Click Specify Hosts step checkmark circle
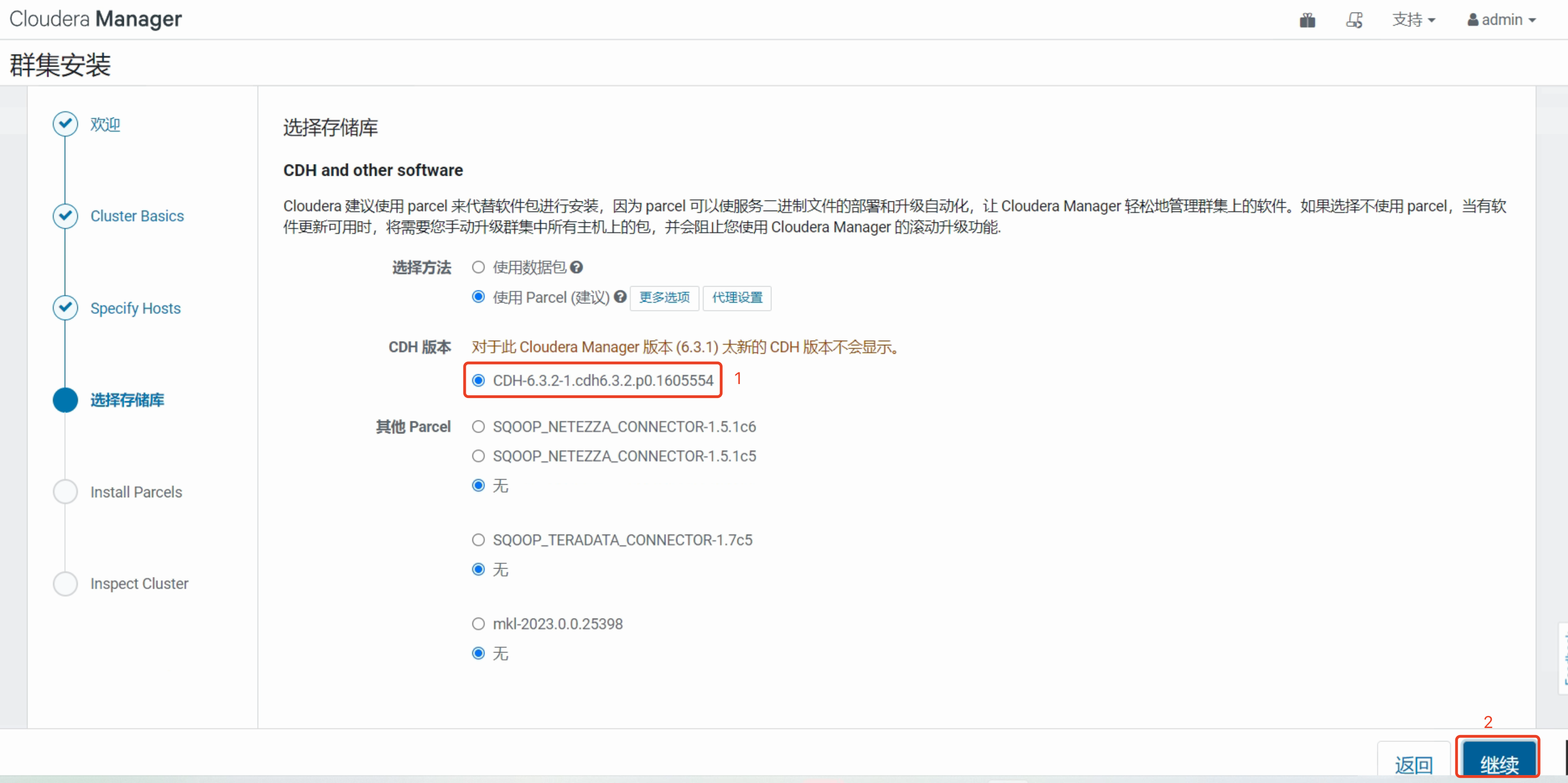Screen dimensions: 1568x783 (65, 308)
